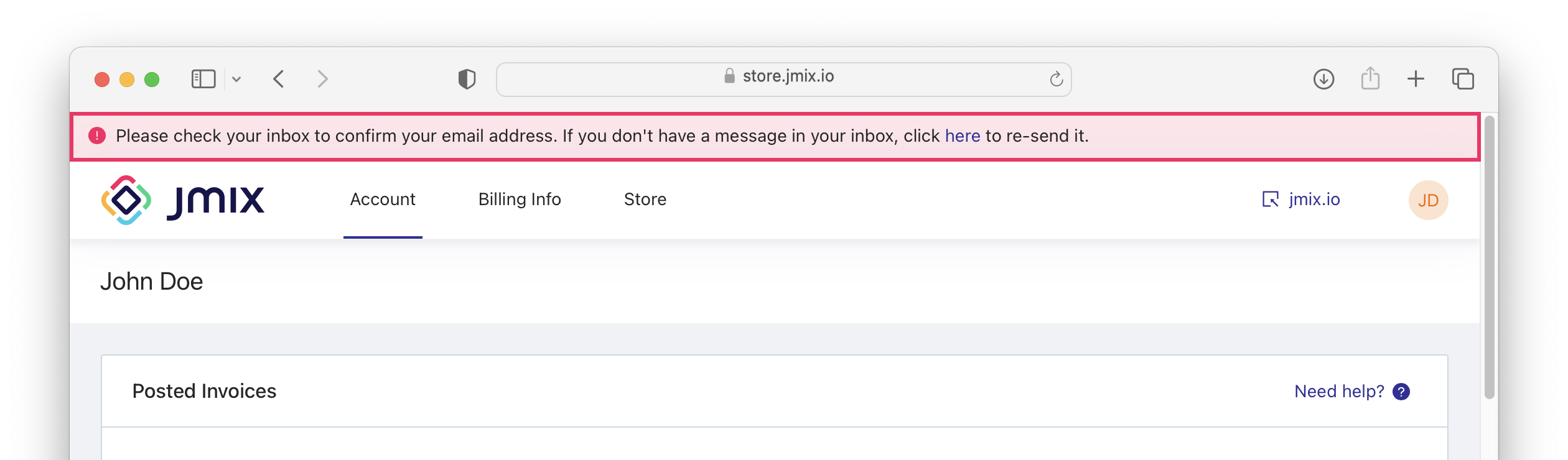This screenshot has width=1568, height=460.
Task: Click the Share icon in toolbar
Action: click(x=1370, y=79)
